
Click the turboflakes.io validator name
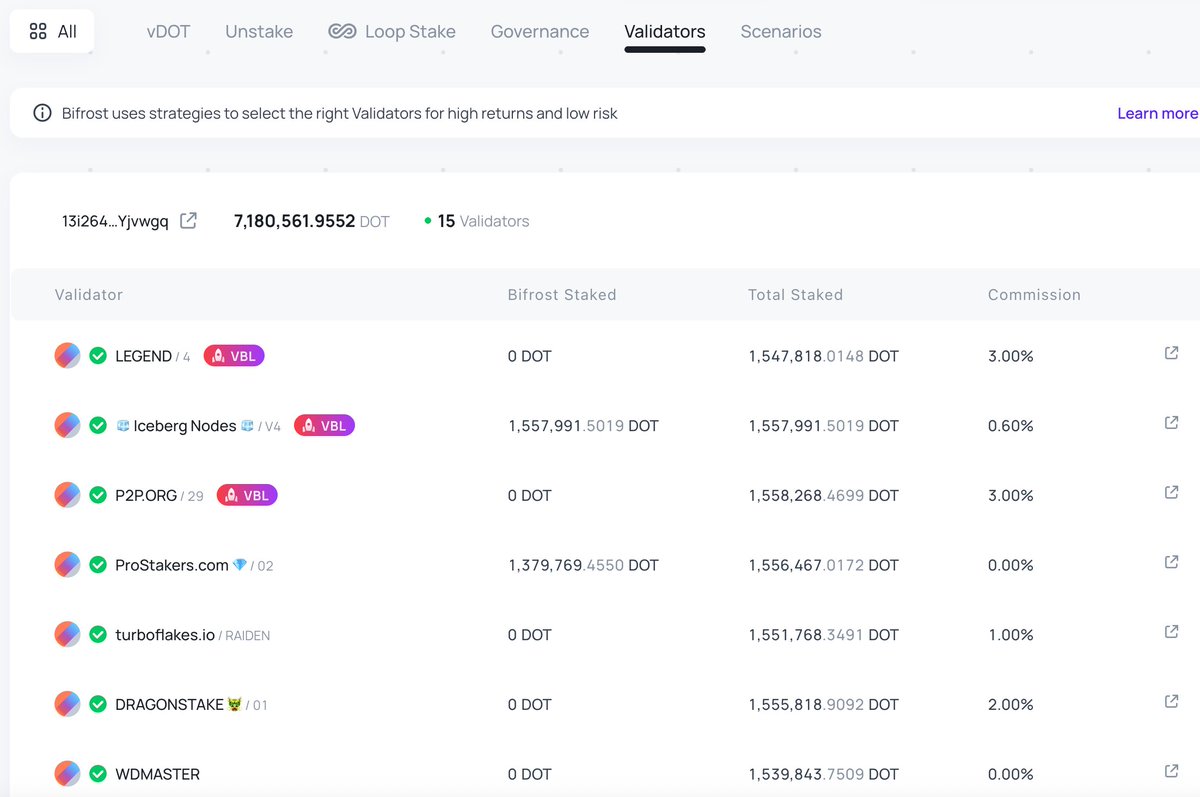click(165, 634)
